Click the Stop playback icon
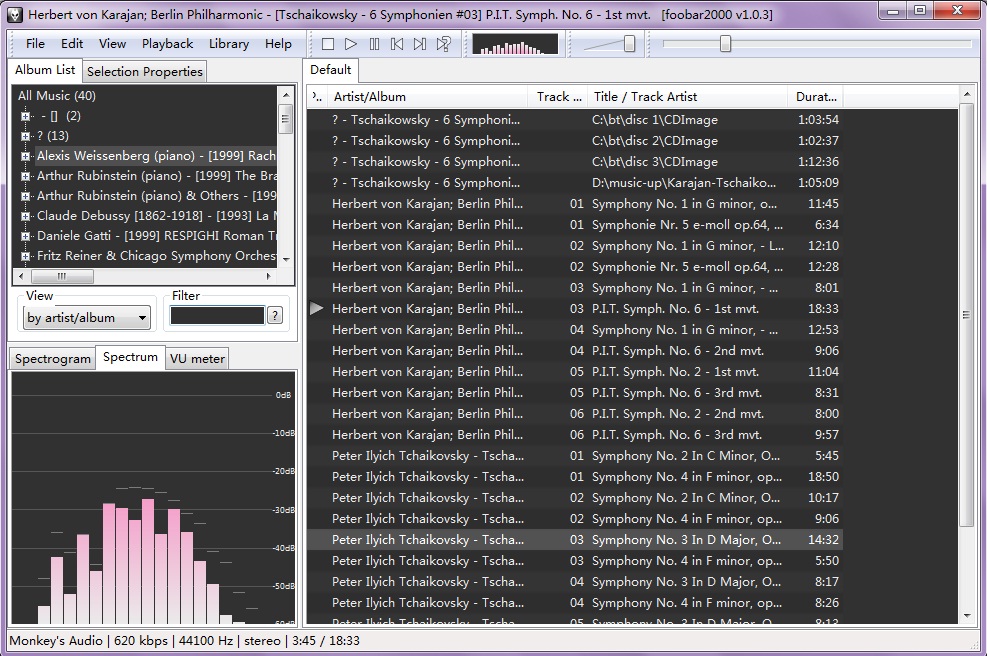The height and width of the screenshot is (656, 987). click(327, 43)
